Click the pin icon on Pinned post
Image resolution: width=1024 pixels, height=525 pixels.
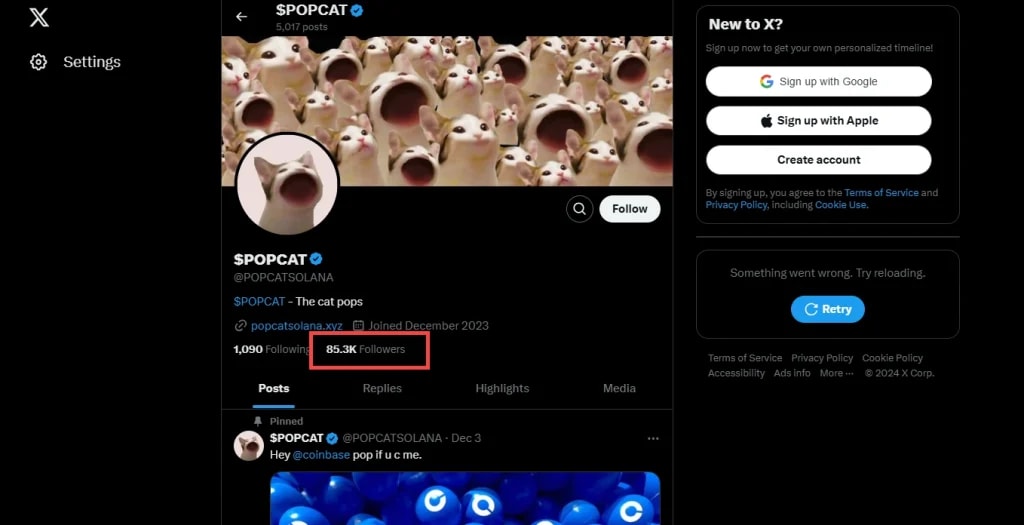pos(258,421)
